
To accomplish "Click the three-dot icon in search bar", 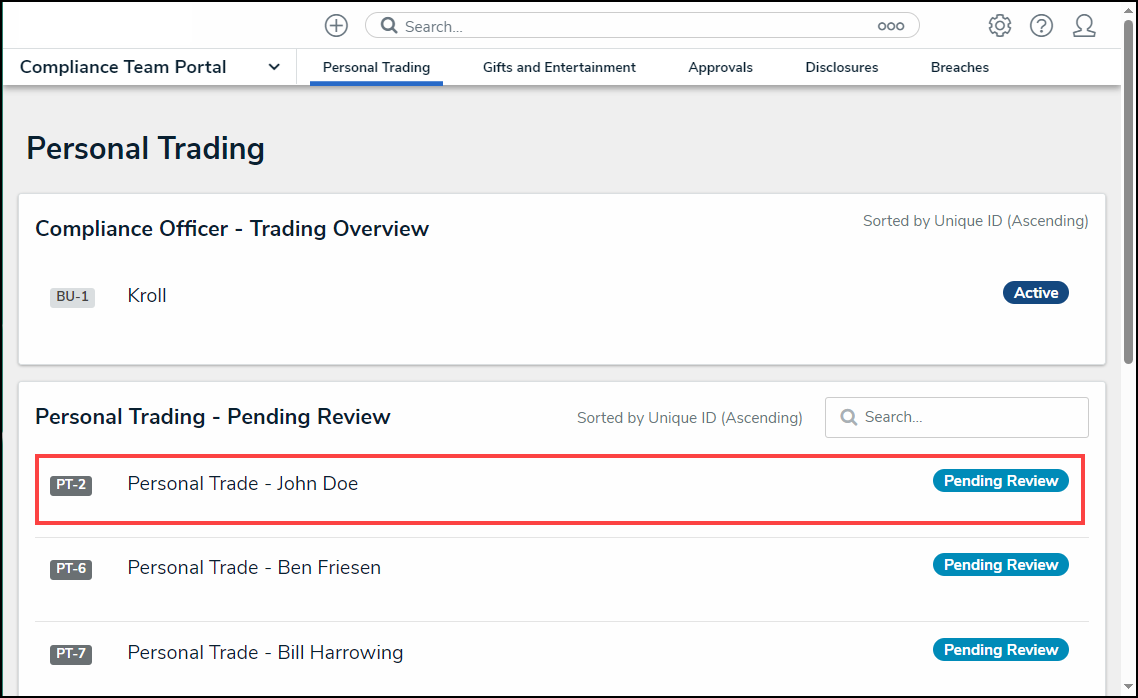I will click(891, 27).
